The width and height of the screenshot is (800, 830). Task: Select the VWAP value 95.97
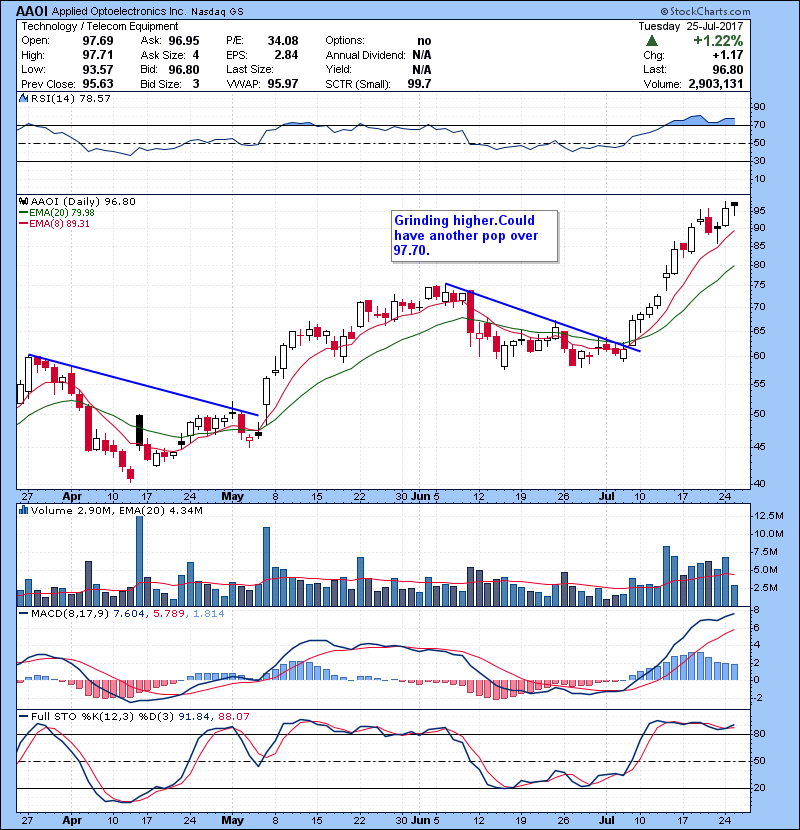click(x=283, y=84)
